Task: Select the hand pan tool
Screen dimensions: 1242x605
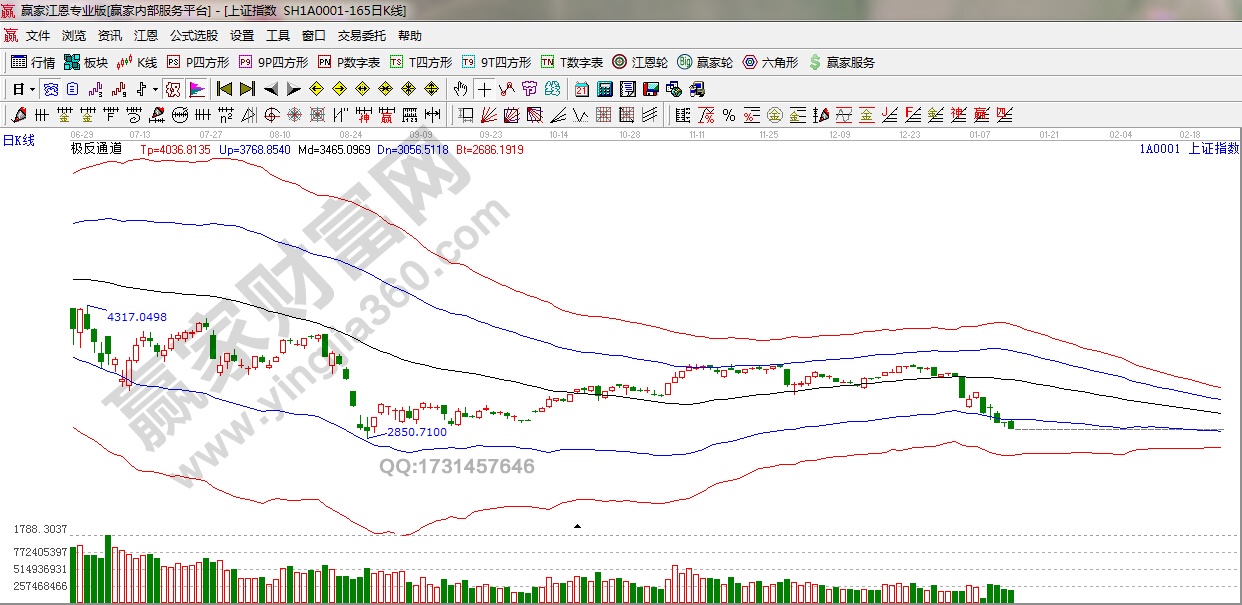Action: 461,89
